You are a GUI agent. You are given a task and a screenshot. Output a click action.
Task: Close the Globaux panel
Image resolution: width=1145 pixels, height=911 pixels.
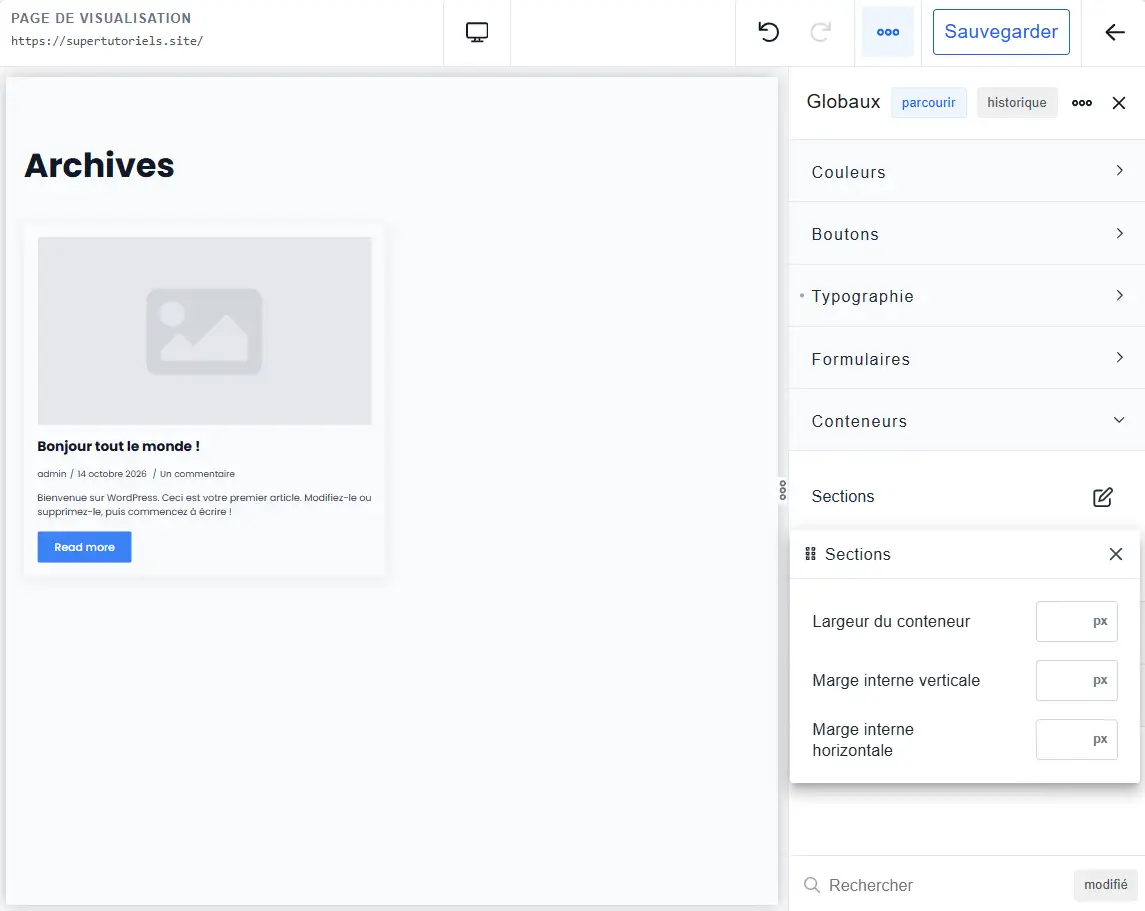pos(1119,103)
